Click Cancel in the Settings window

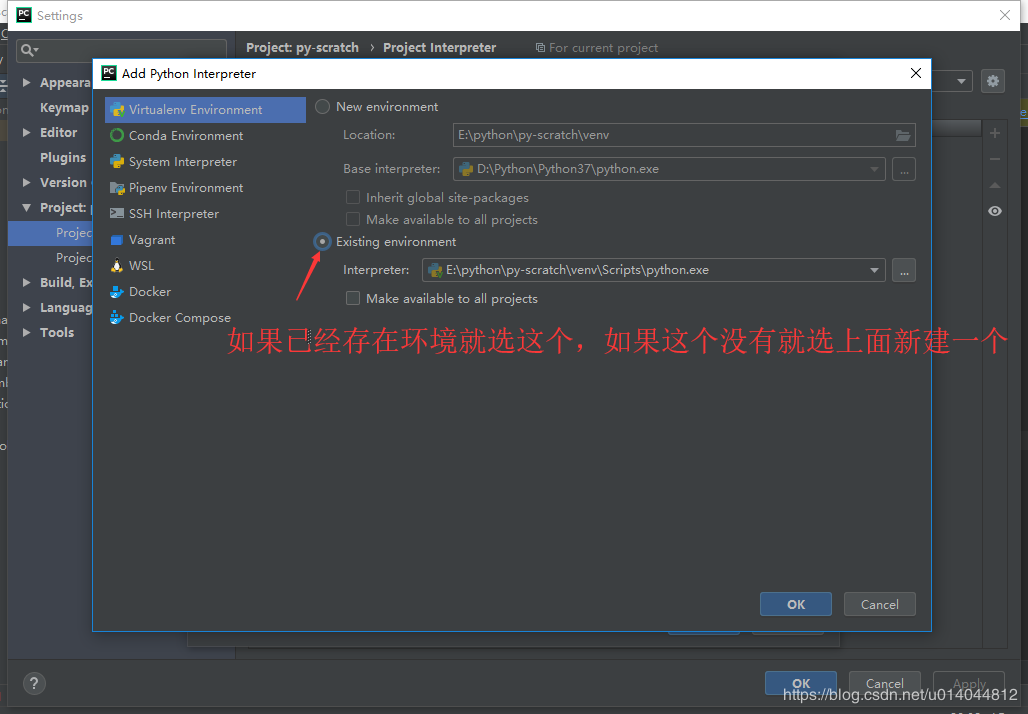pyautogui.click(x=884, y=683)
